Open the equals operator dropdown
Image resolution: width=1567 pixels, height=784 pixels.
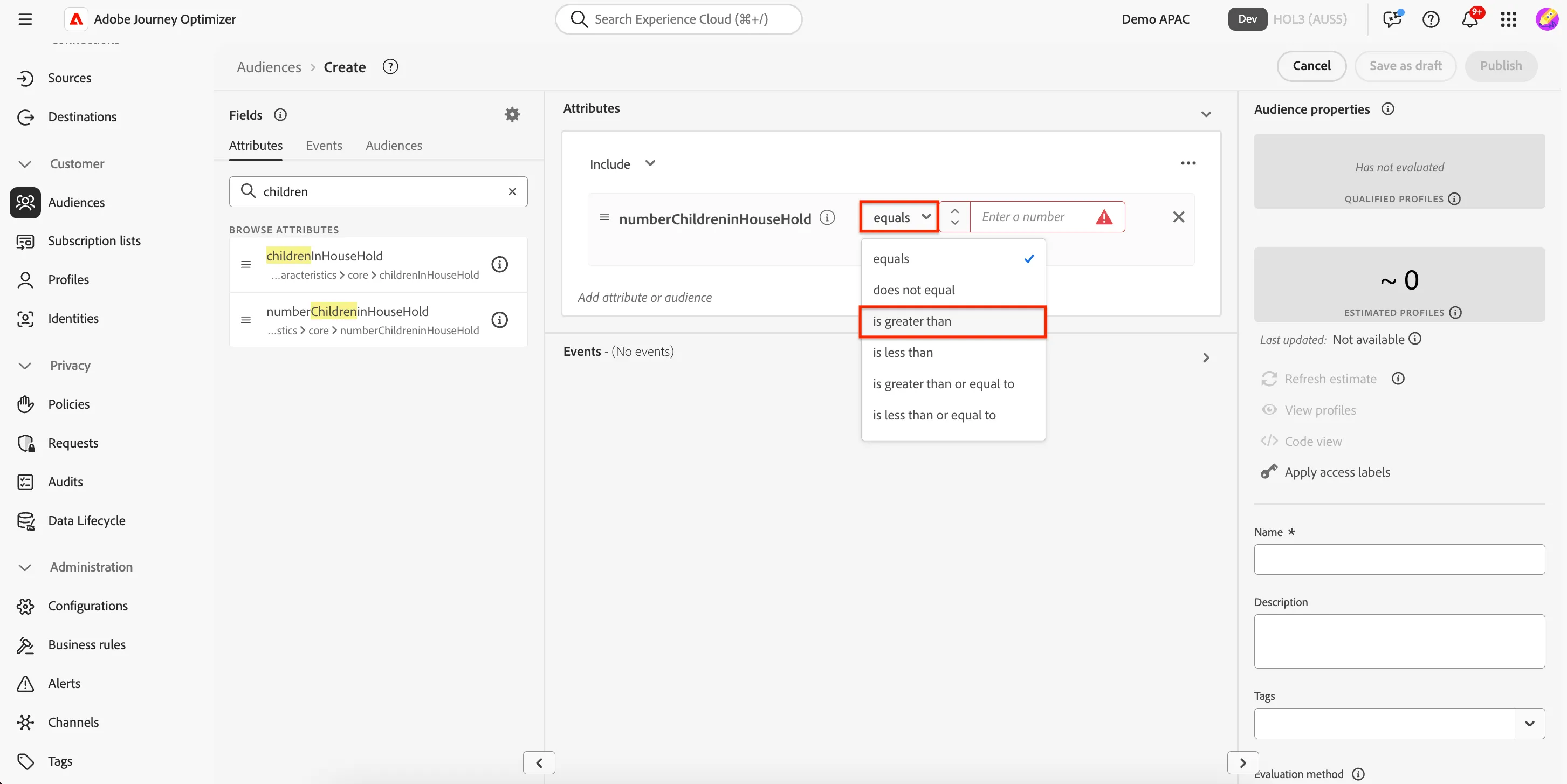tap(899, 217)
